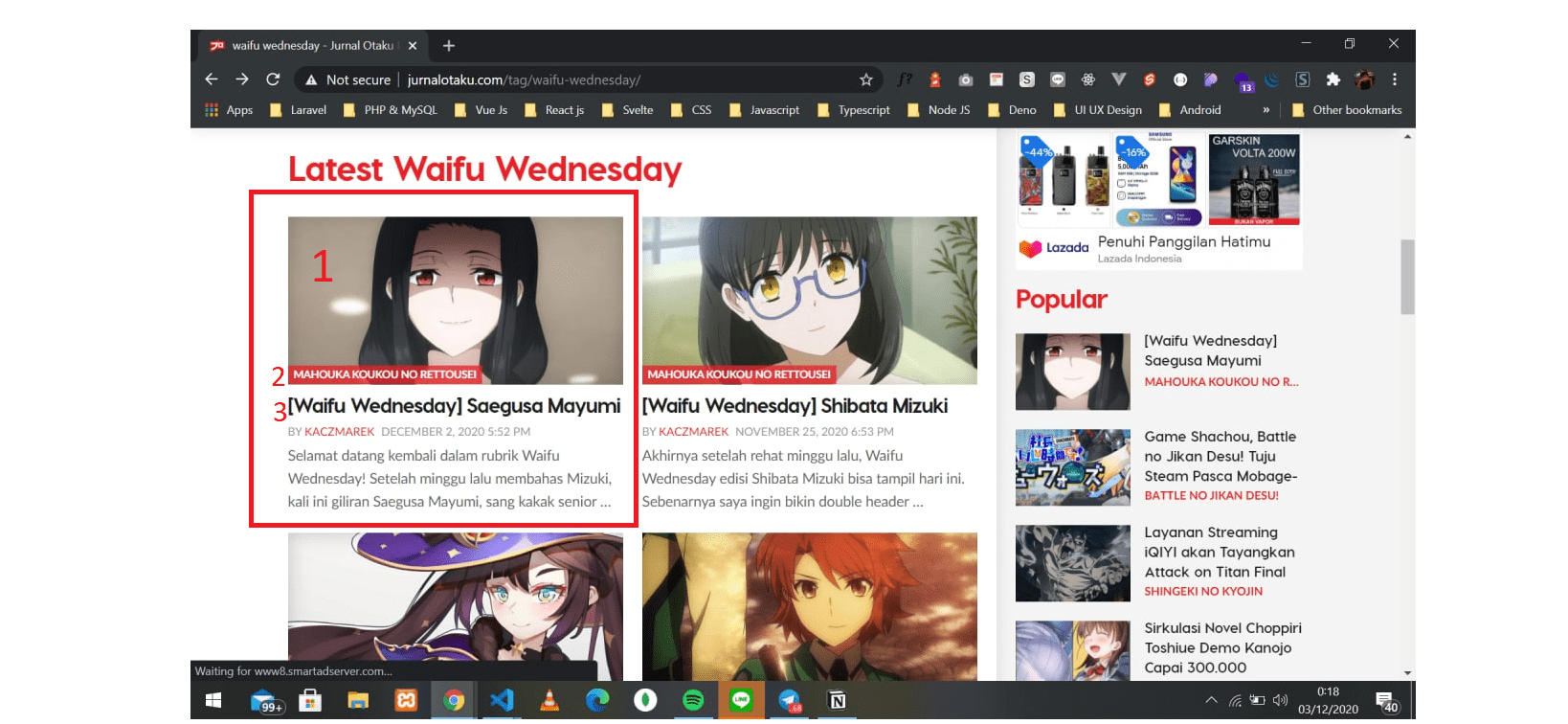1568x724 pixels.
Task: Open the Chrome Extensions puzzle icon
Action: [x=1333, y=79]
